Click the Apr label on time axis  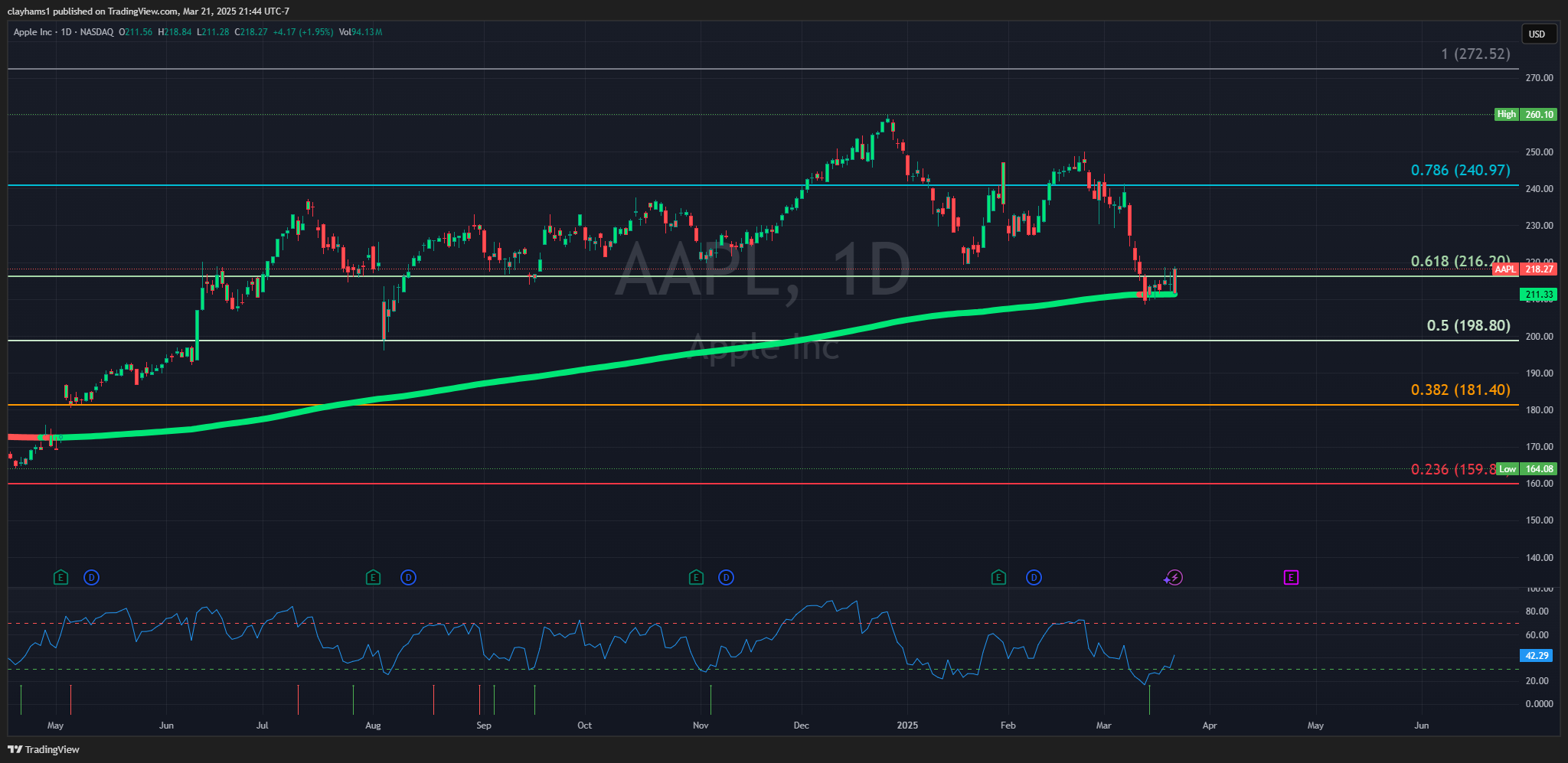pyautogui.click(x=1210, y=725)
